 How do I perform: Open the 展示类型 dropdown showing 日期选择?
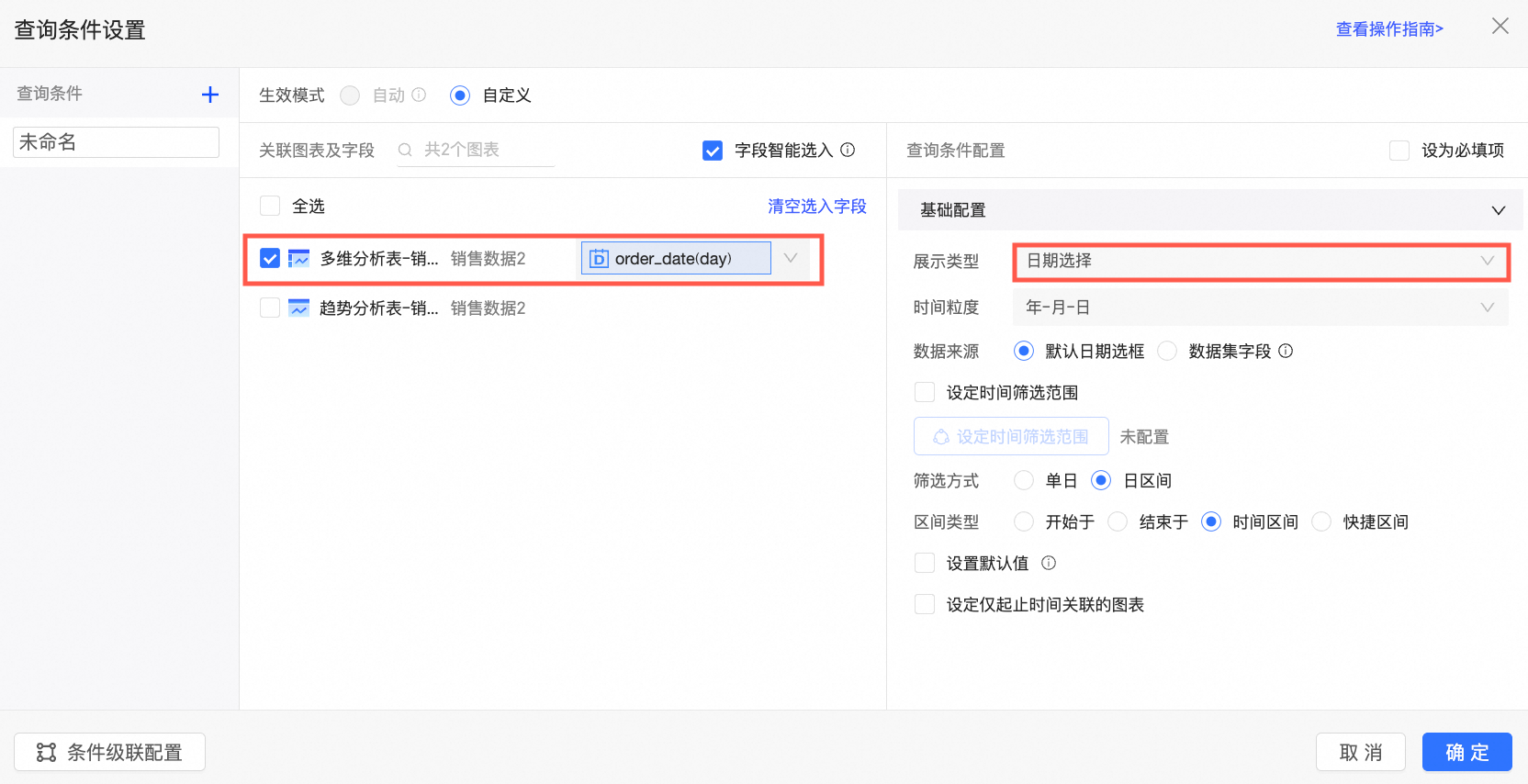[1261, 262]
